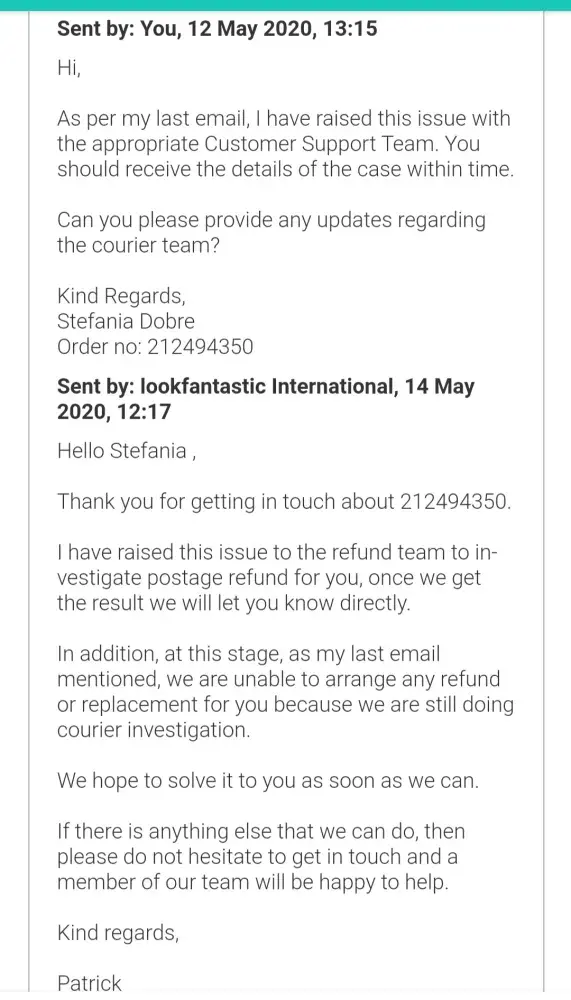Select the 'I have raised this issue to the refund team' paragraph
Viewport: 571px width, 1000px height.
(278, 578)
